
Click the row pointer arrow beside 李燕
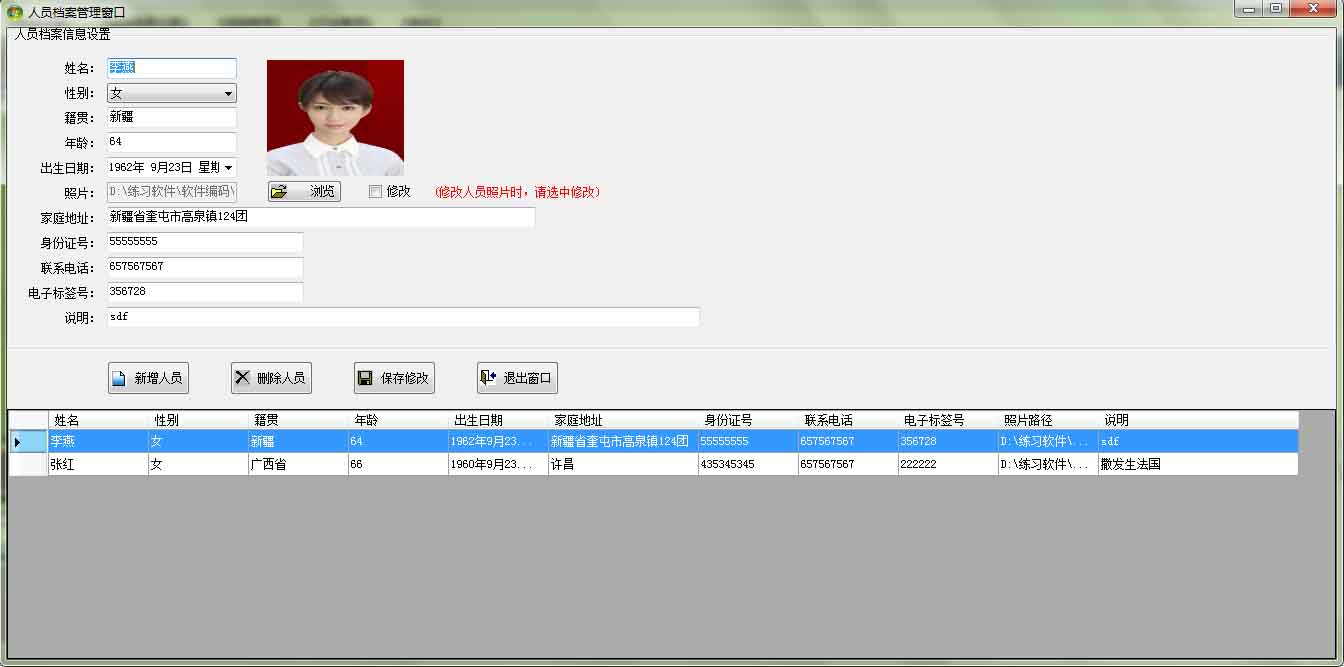17,441
